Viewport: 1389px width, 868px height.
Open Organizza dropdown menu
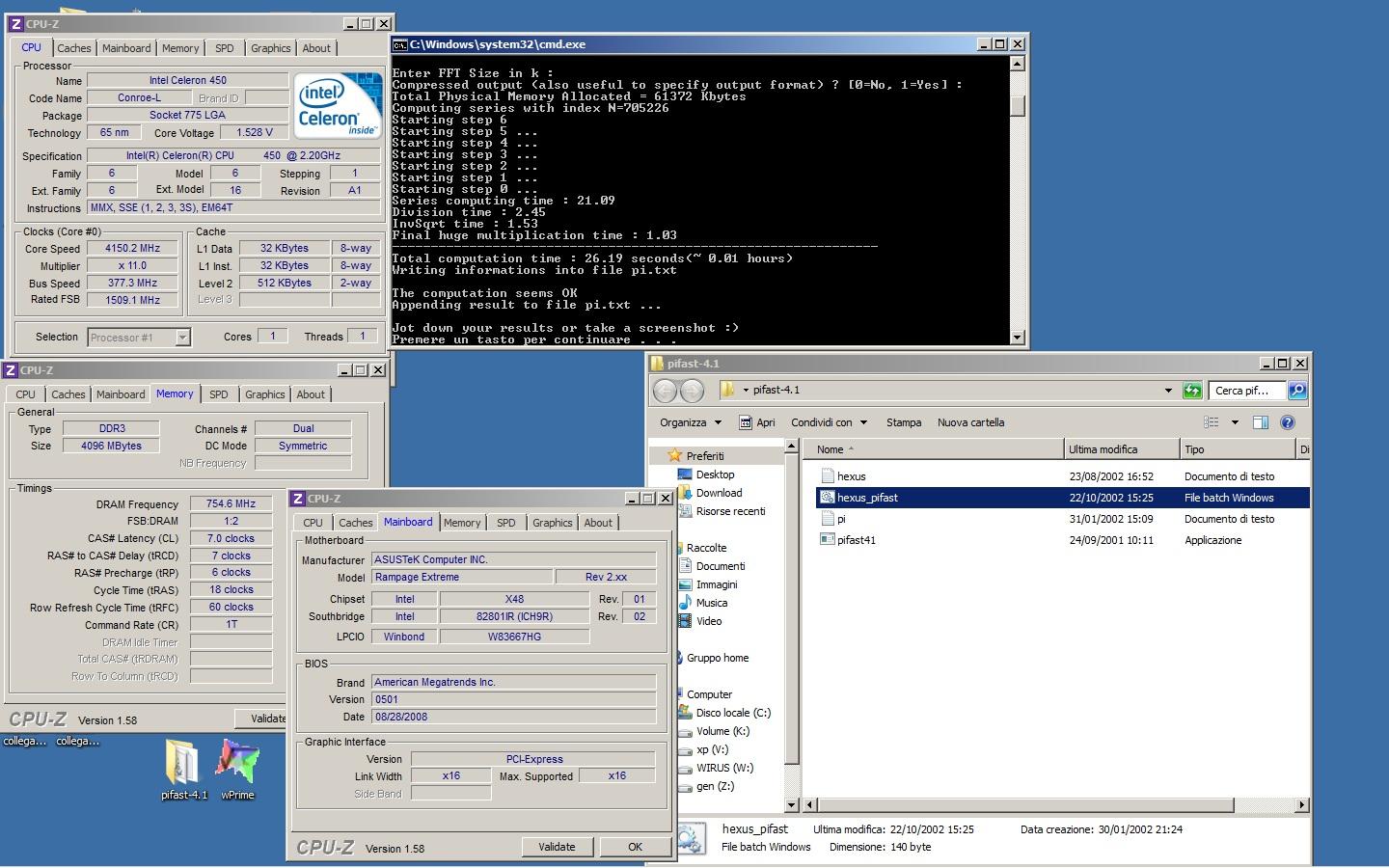pos(691,422)
